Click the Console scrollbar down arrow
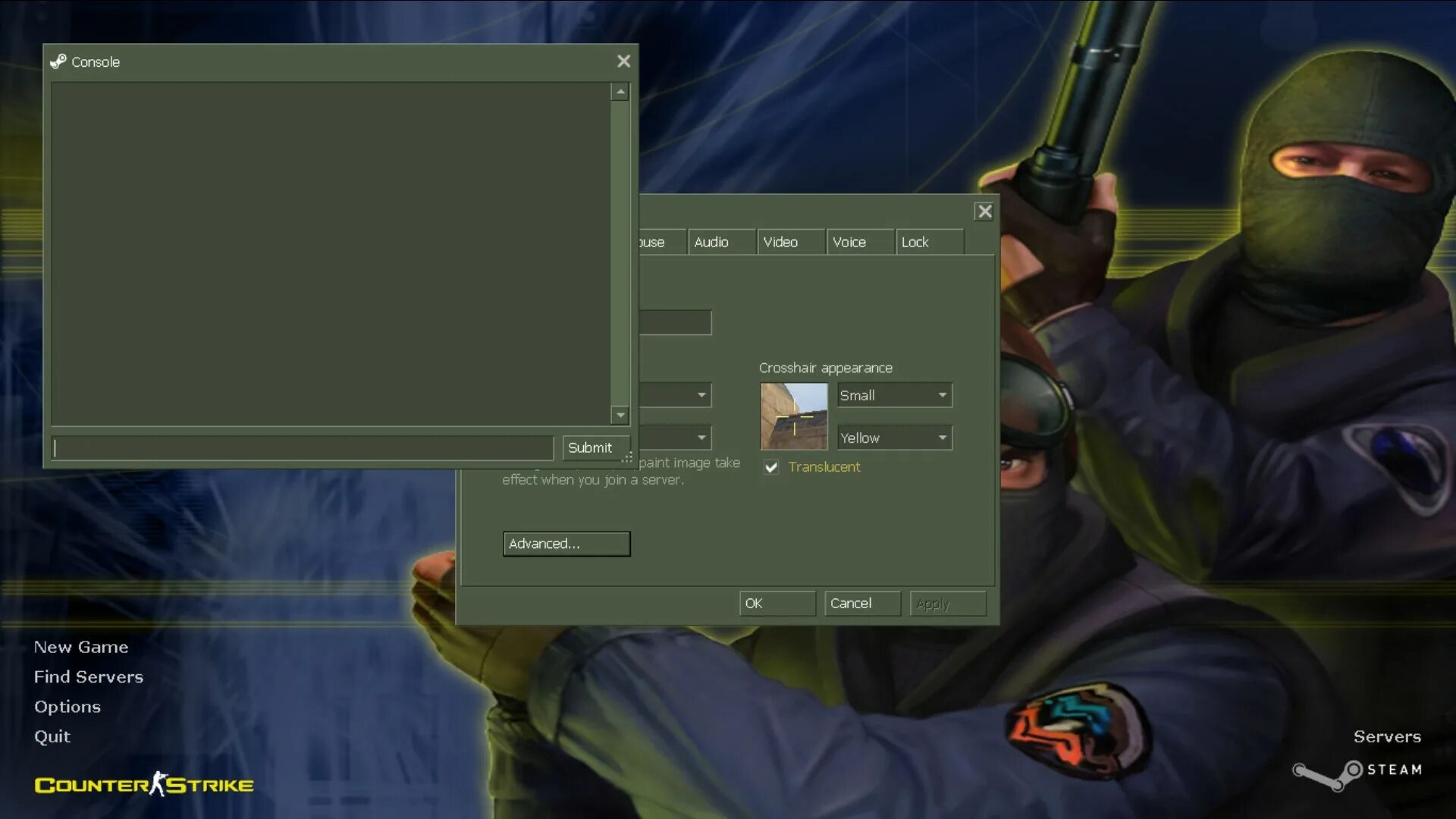The image size is (1456, 819). 620,415
